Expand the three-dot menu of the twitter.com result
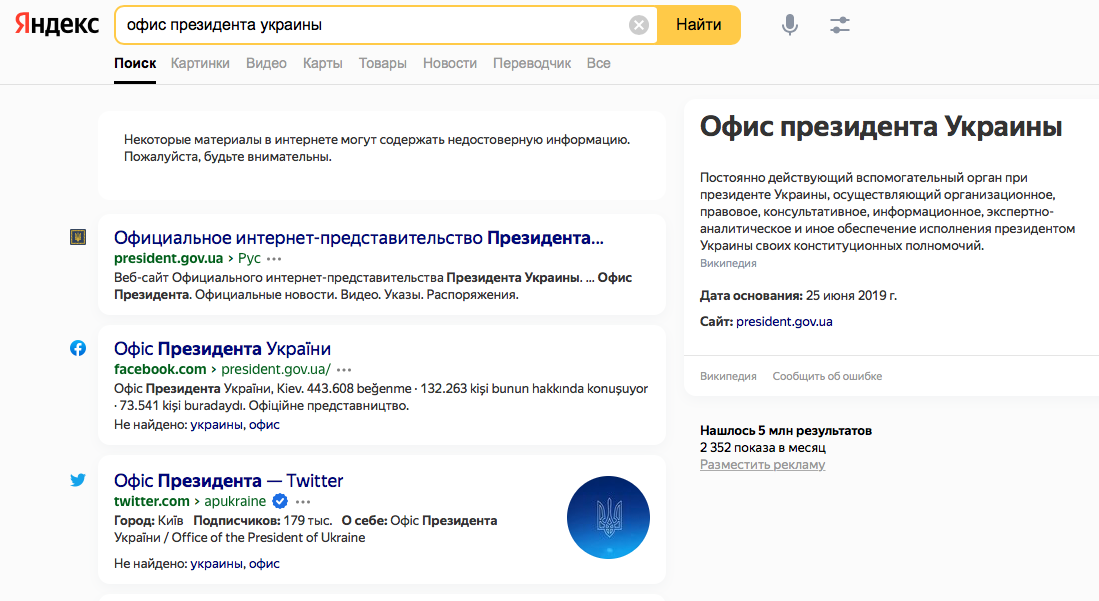 (303, 501)
